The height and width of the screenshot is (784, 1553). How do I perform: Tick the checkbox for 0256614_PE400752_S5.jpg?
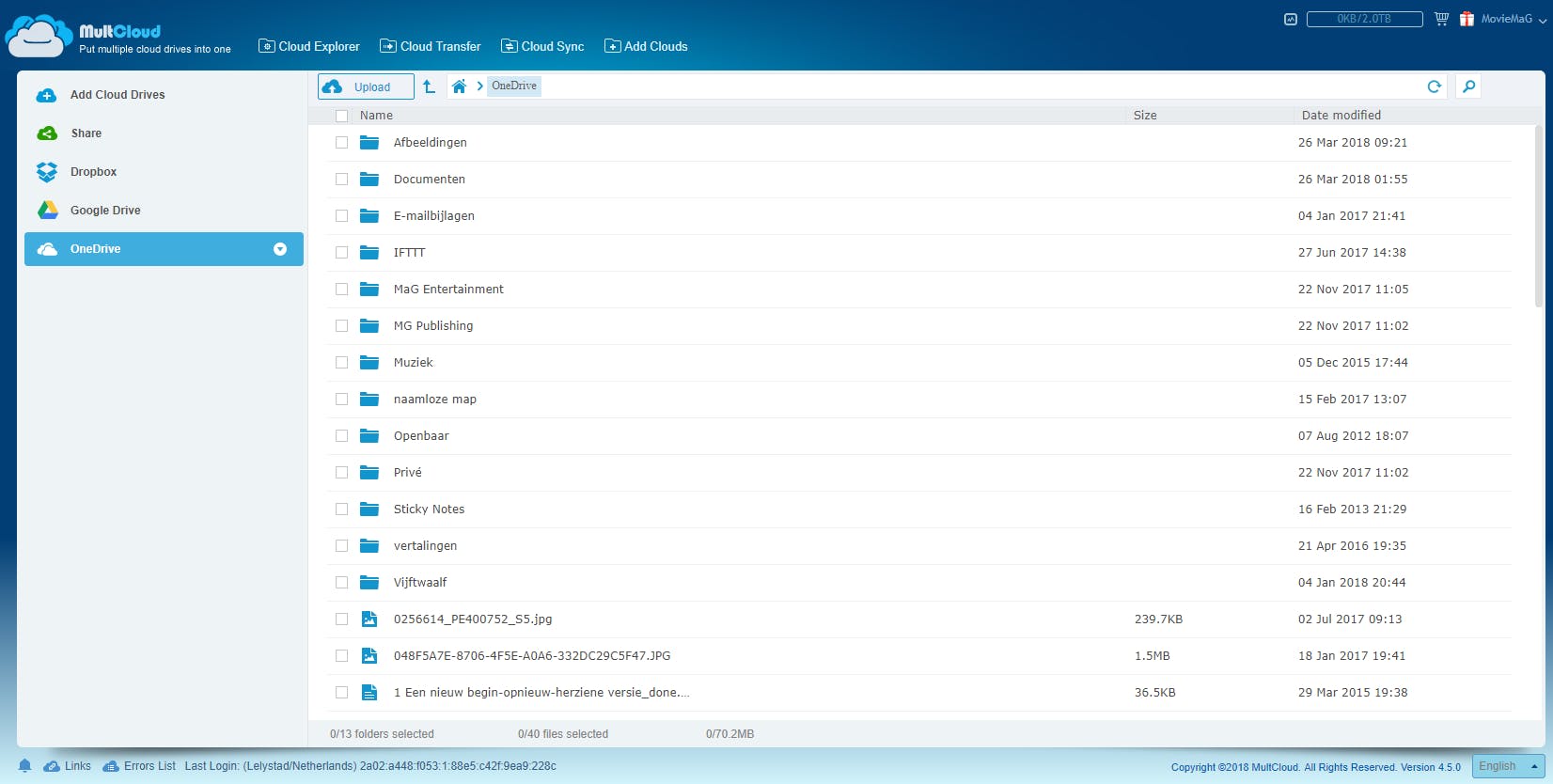point(341,619)
